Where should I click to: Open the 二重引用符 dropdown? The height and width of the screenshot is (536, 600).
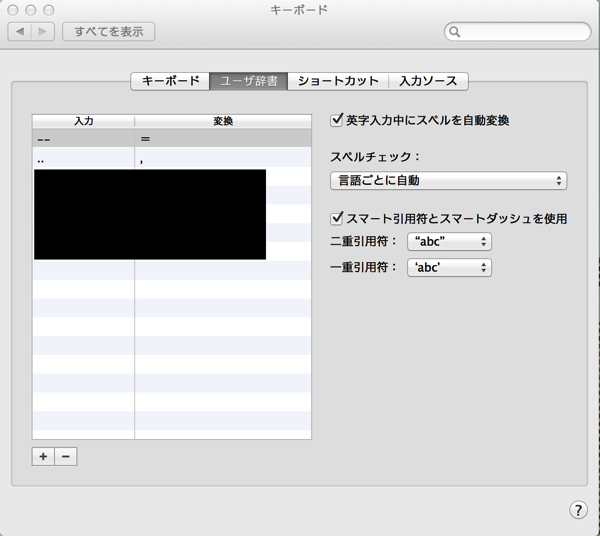click(x=449, y=241)
